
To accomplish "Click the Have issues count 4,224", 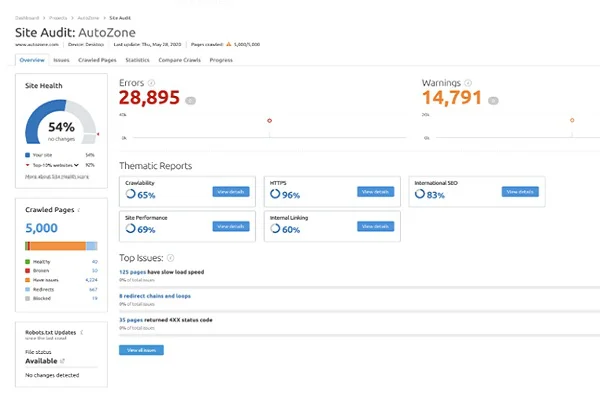I will (91, 280).
